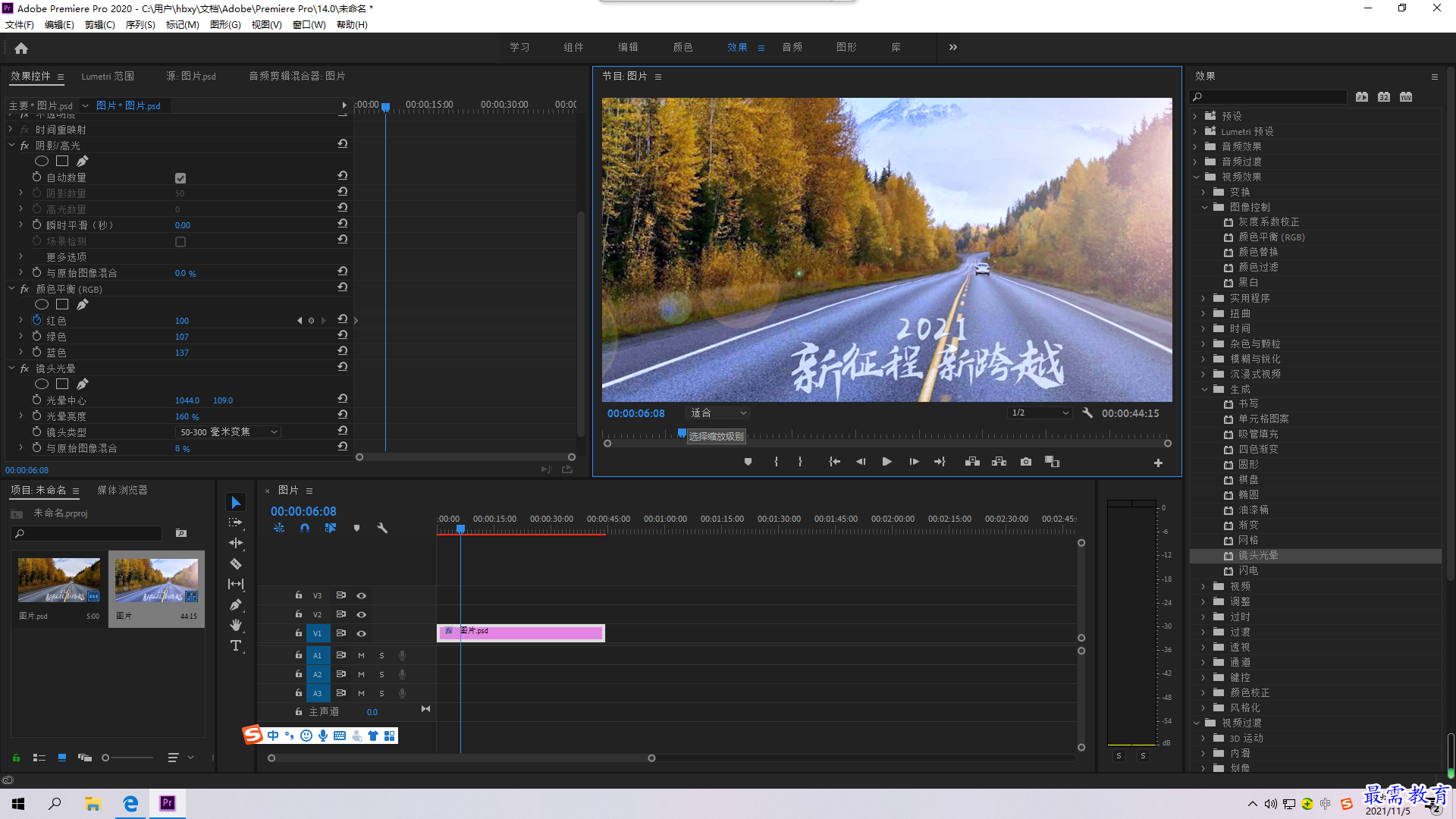Toggle the Auto Amounts checkbox

click(x=180, y=178)
